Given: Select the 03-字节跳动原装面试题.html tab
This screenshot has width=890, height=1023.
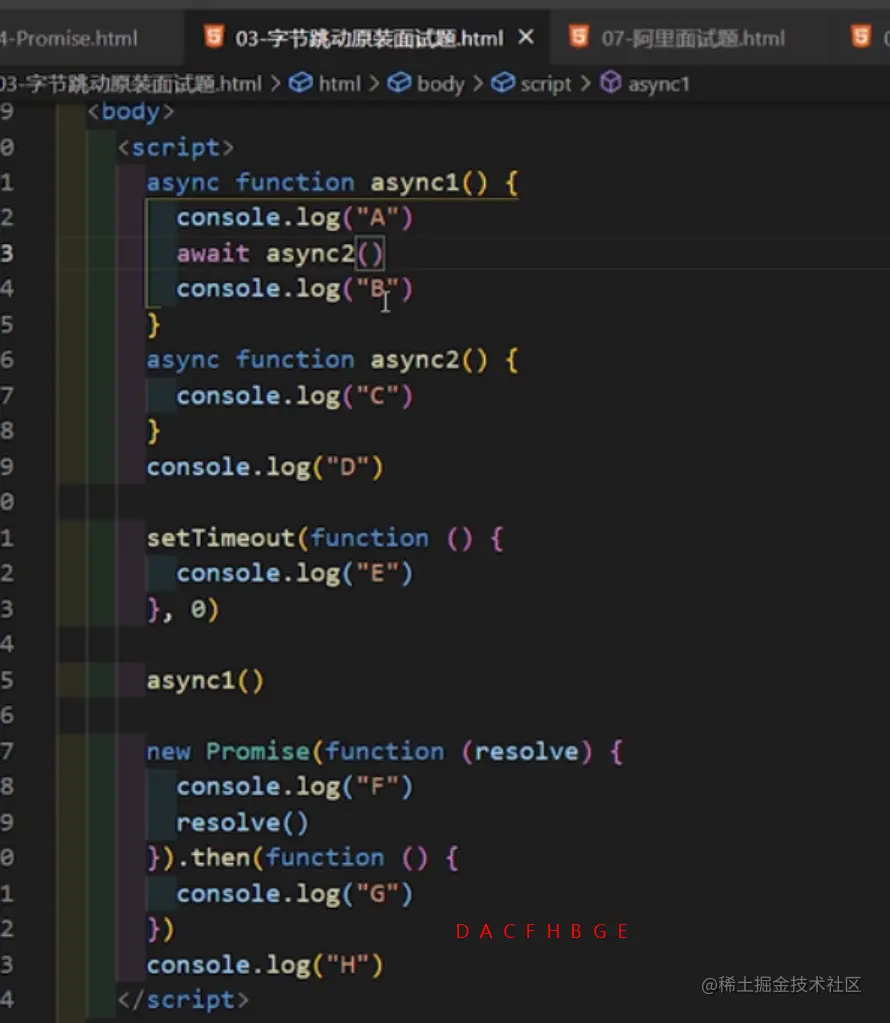Looking at the screenshot, I should point(369,38).
